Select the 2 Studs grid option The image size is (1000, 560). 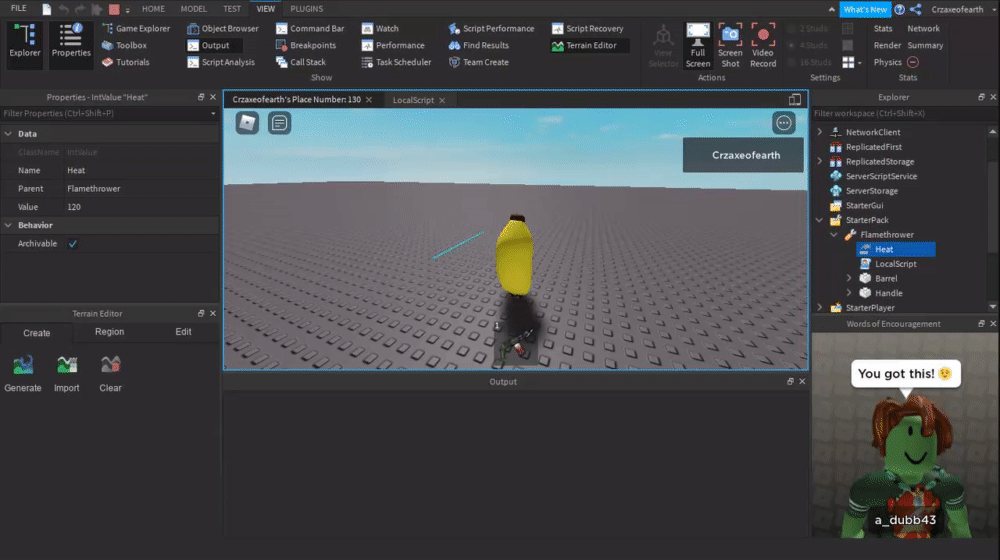tap(808, 29)
